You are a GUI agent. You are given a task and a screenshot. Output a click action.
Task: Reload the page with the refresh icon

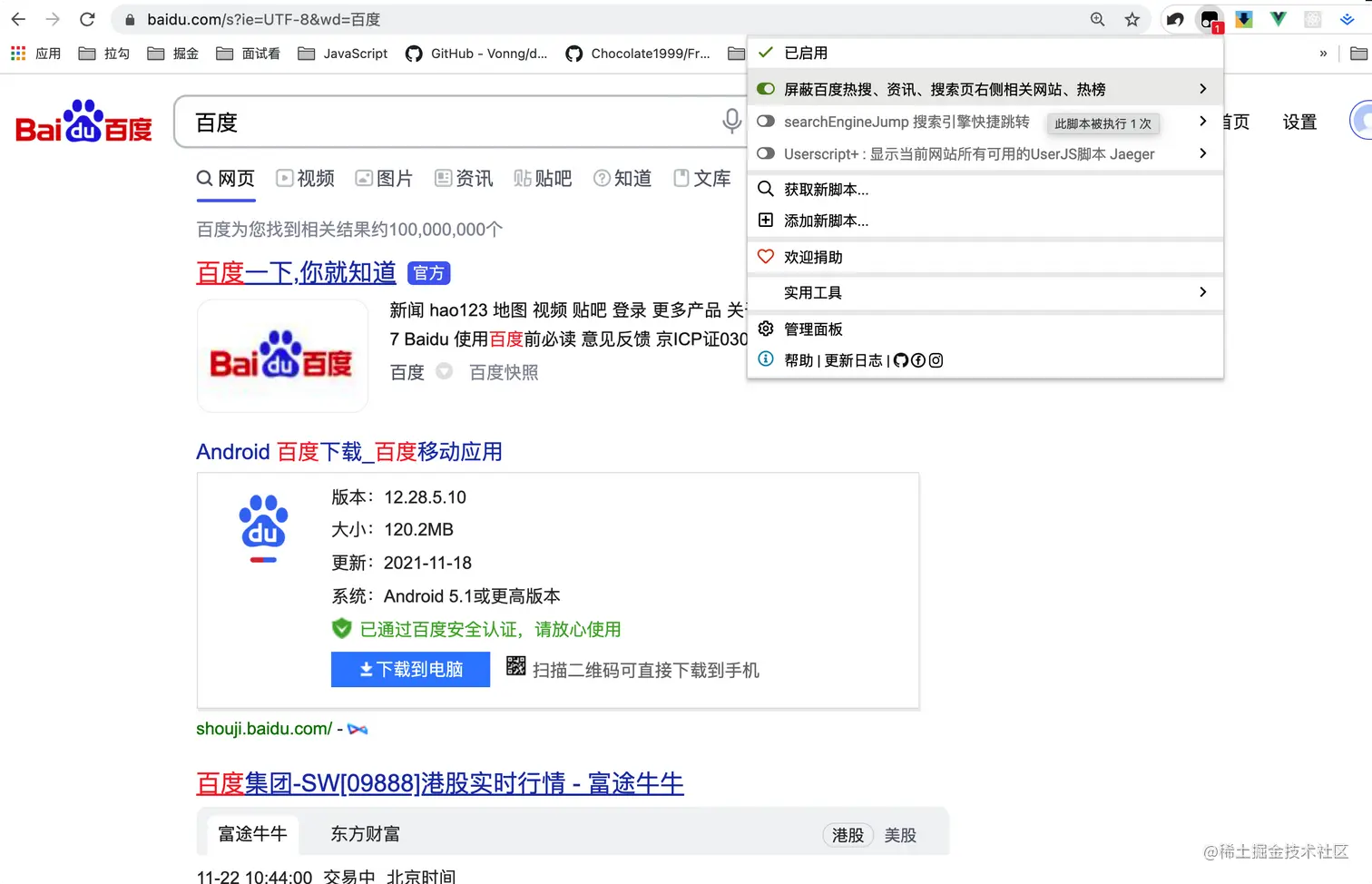[87, 19]
